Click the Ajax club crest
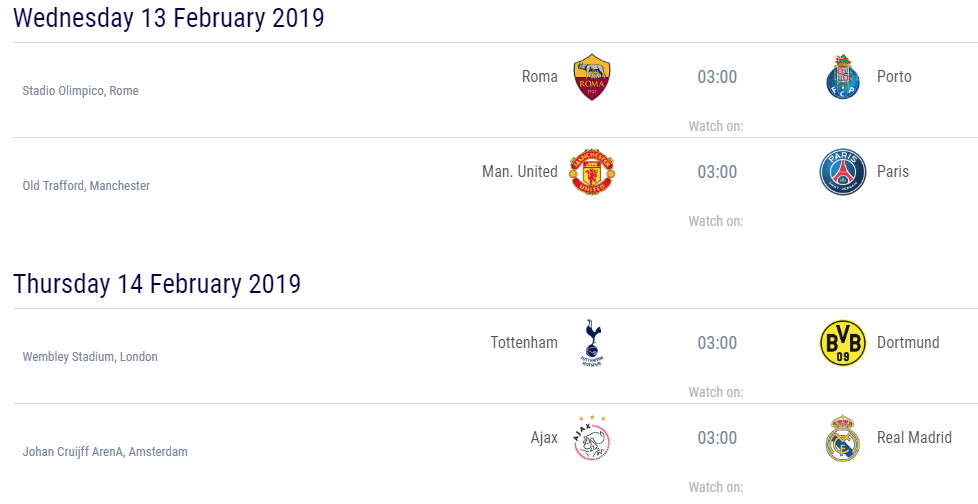The width and height of the screenshot is (978, 504). 591,438
